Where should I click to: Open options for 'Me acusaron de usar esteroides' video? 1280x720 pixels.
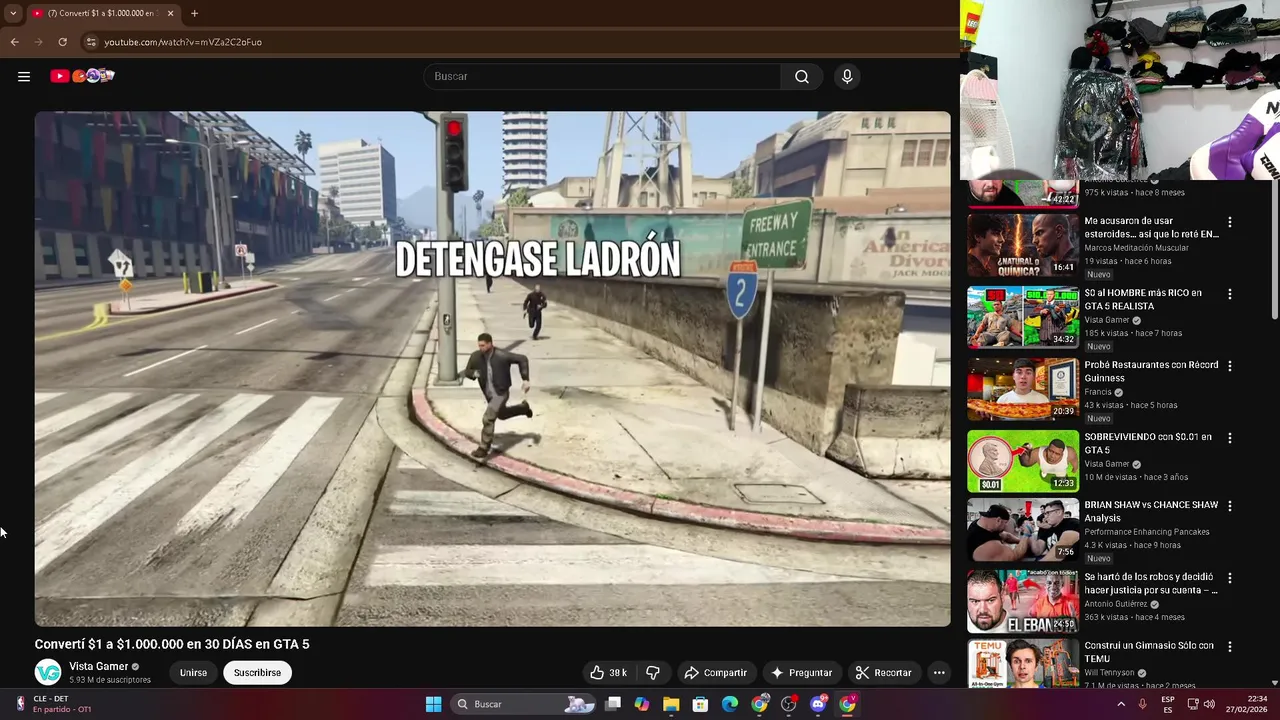click(x=1230, y=222)
